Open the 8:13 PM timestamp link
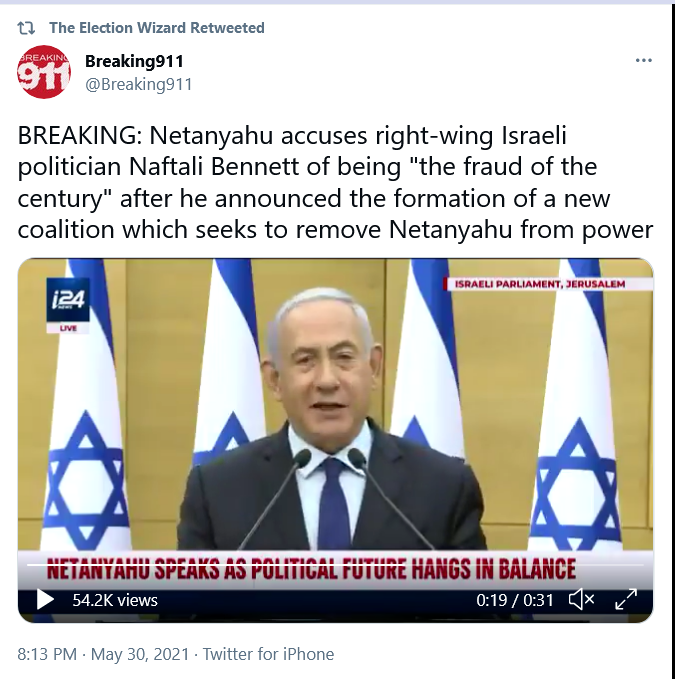 47,654
